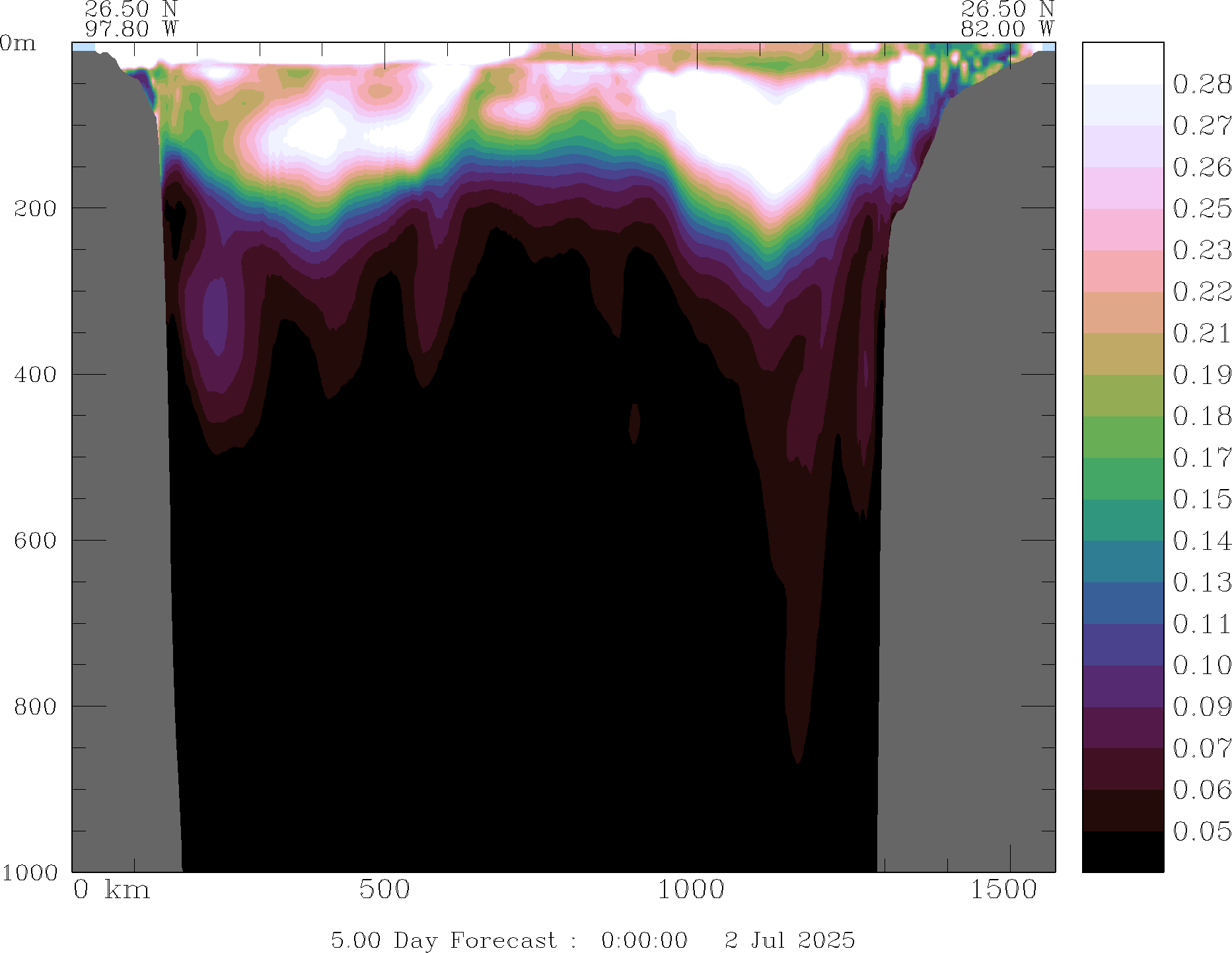Click the "2 Jul 2025" date text
1232x953 pixels.
click(x=789, y=940)
